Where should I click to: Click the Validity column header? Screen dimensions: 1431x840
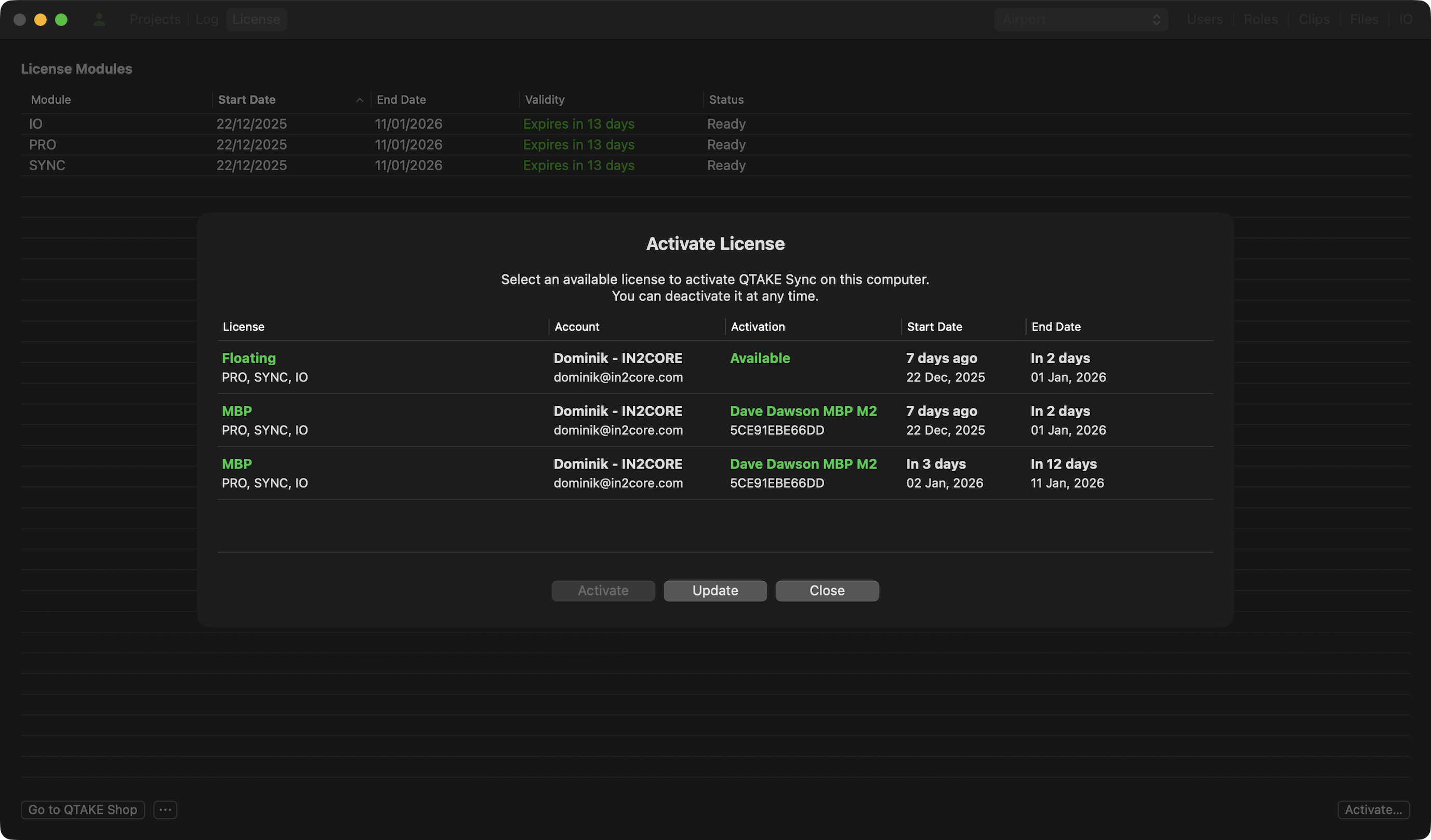click(x=544, y=100)
